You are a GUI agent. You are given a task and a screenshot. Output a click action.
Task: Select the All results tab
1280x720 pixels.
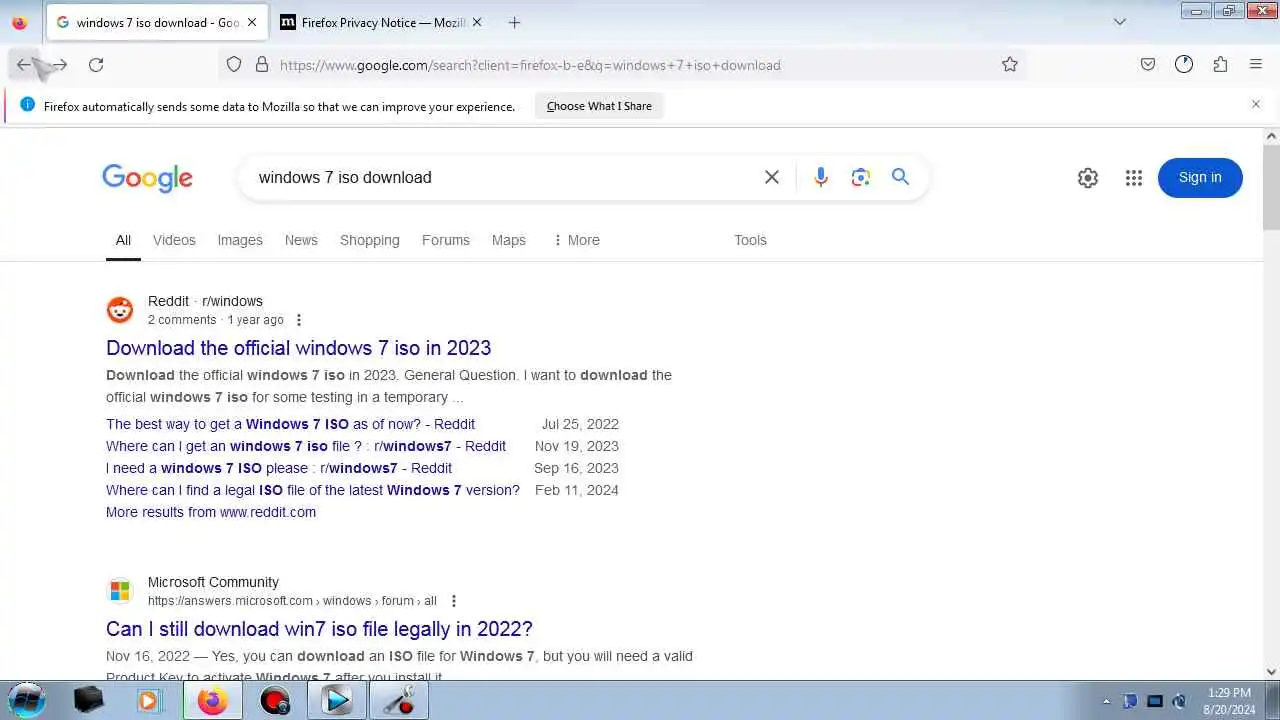pyautogui.click(x=123, y=240)
